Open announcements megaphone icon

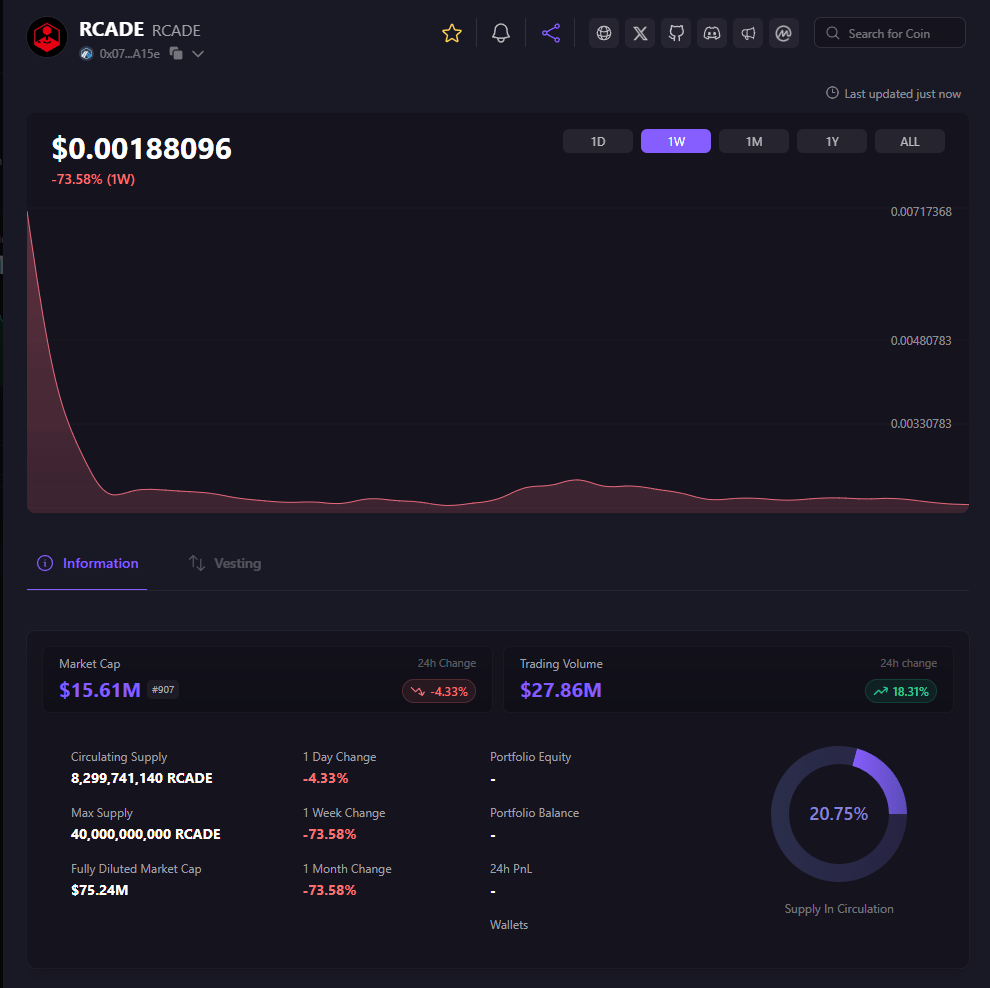tap(748, 33)
